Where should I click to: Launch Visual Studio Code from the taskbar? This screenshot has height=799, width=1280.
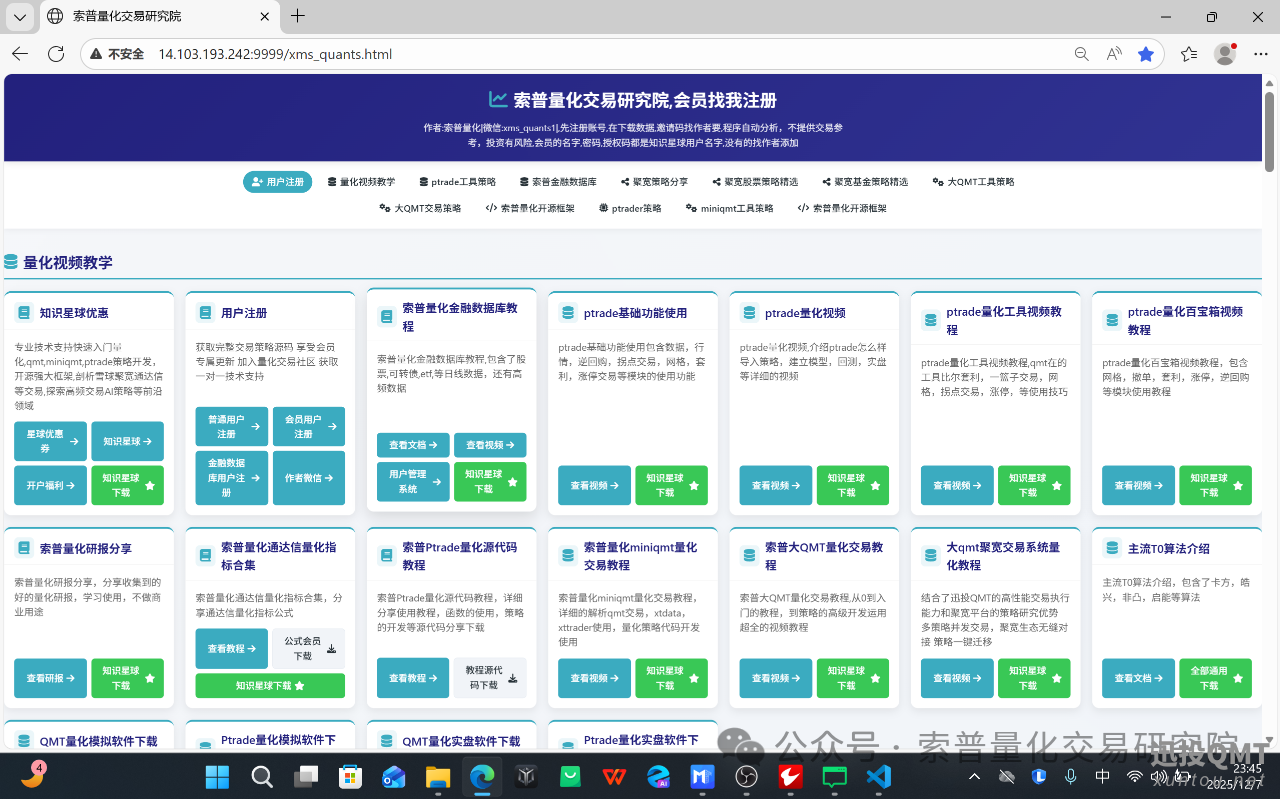click(x=878, y=776)
